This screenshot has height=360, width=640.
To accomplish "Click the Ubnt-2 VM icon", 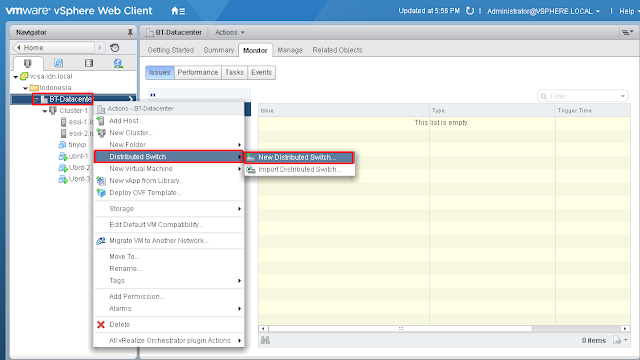I will click(x=63, y=167).
